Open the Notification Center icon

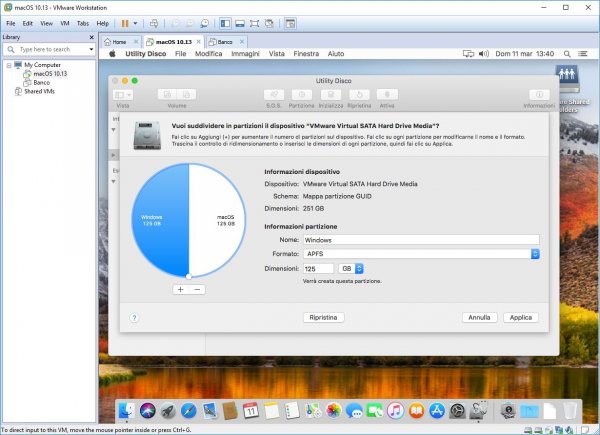point(583,54)
